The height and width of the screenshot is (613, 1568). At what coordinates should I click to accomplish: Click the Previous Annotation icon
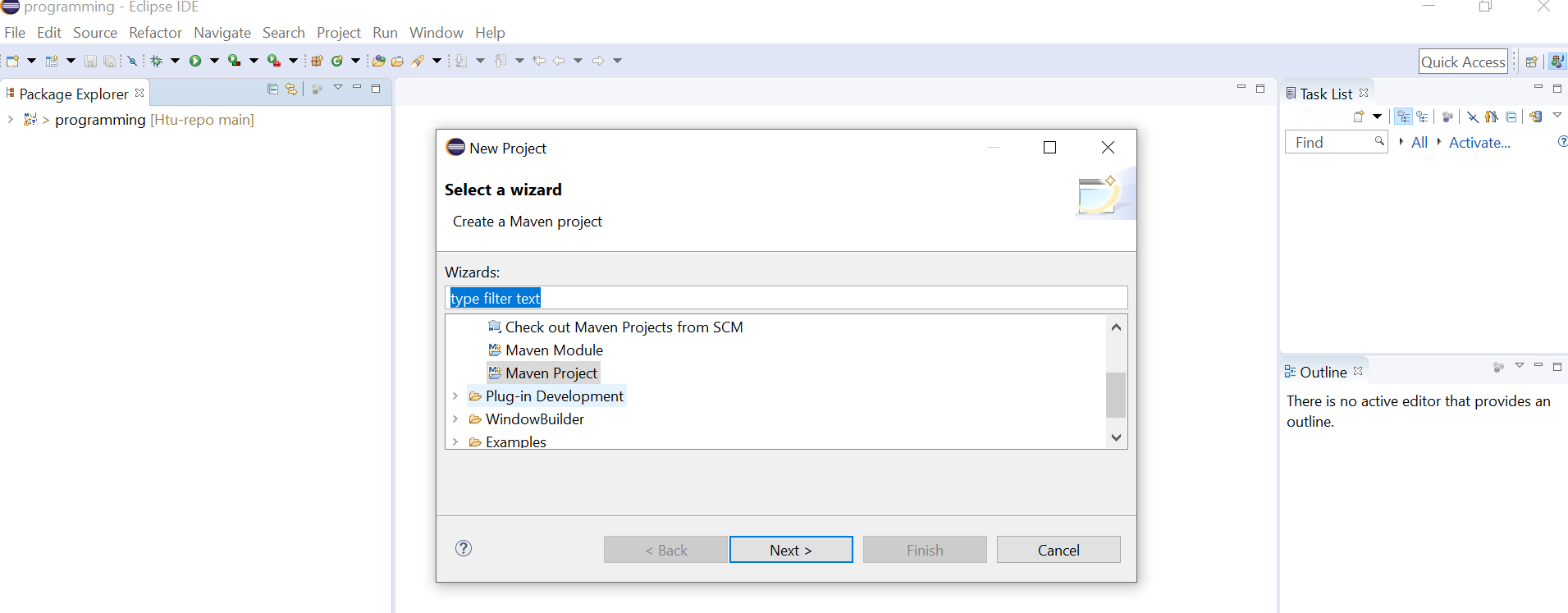click(x=501, y=61)
